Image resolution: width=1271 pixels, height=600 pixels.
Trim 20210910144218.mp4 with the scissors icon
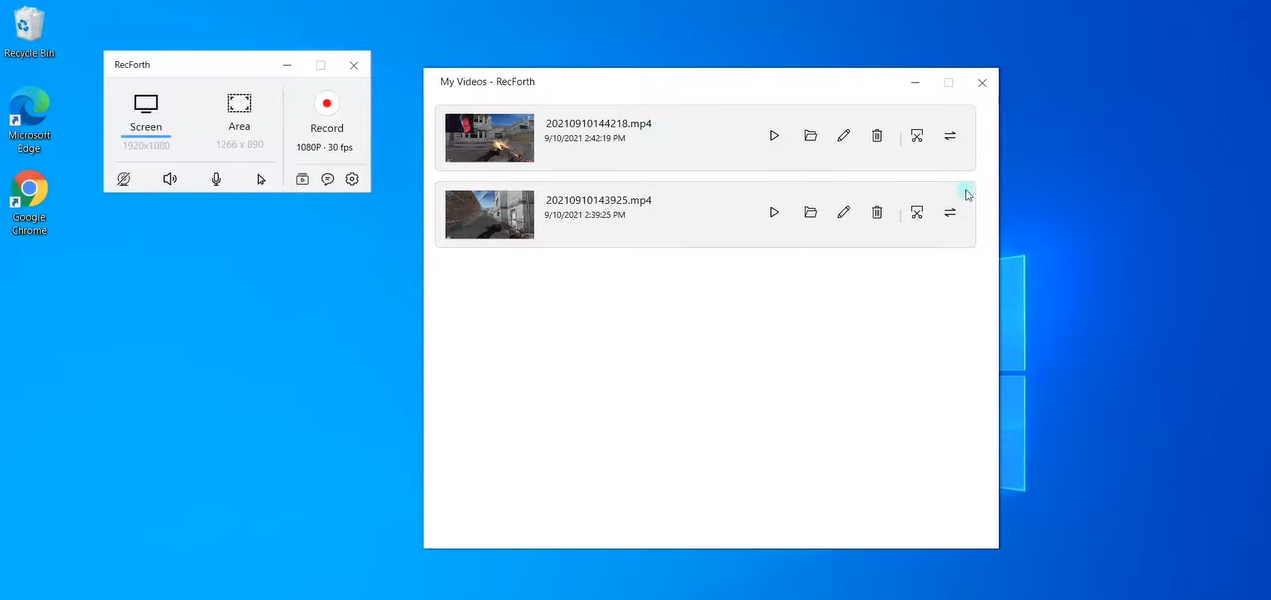(x=917, y=136)
